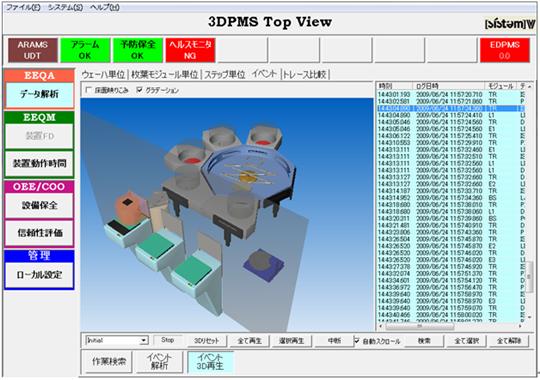Toggle the 自動スクロール checkbox
This screenshot has width=540, height=380.
tap(357, 341)
